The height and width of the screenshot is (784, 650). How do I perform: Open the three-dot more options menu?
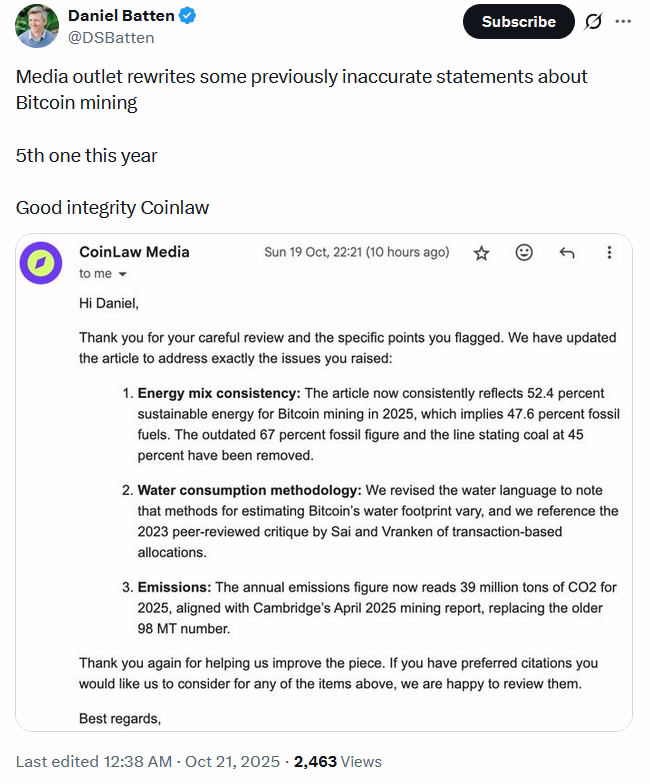coord(623,22)
